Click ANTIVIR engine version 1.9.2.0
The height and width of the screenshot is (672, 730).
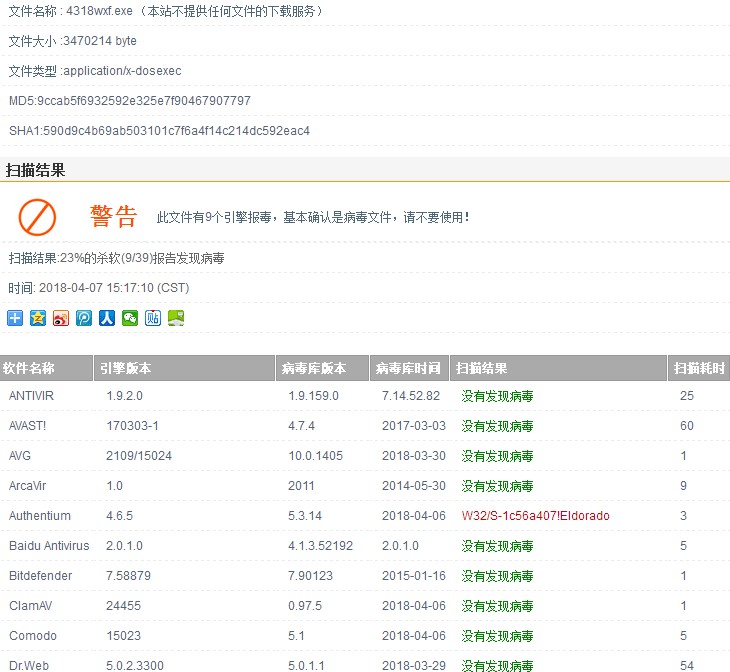(x=124, y=396)
